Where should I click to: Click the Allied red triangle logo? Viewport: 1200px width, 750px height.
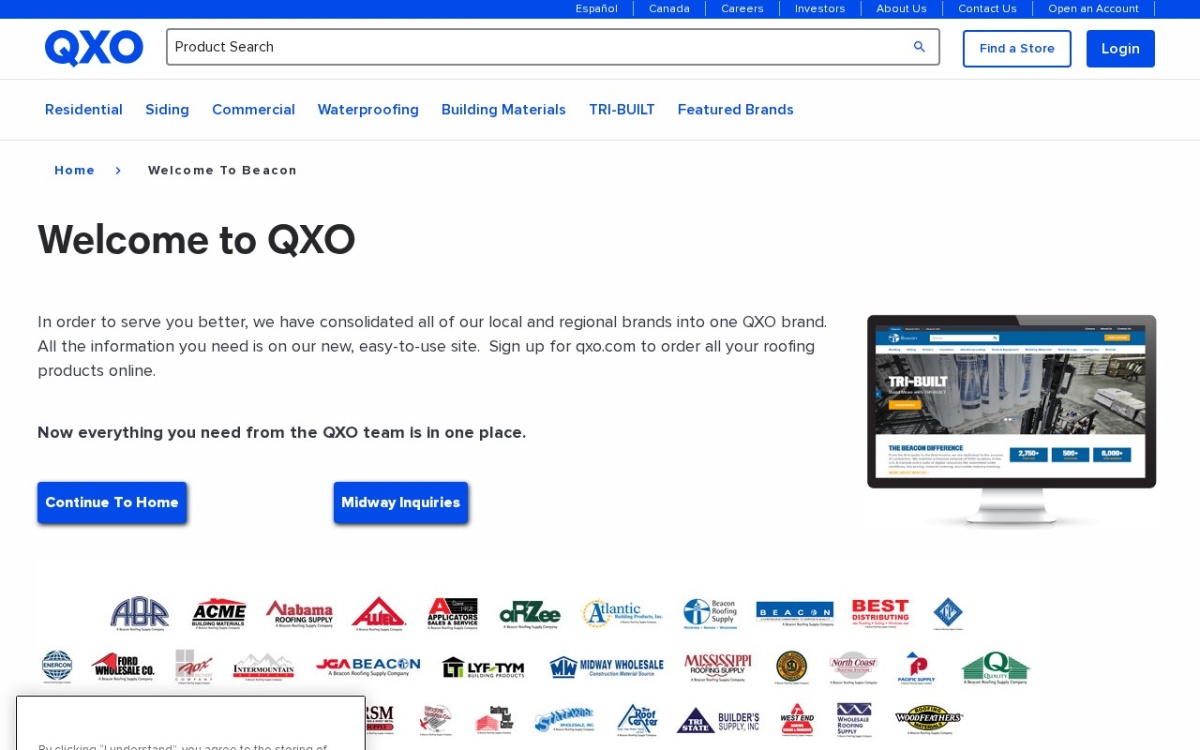378,613
